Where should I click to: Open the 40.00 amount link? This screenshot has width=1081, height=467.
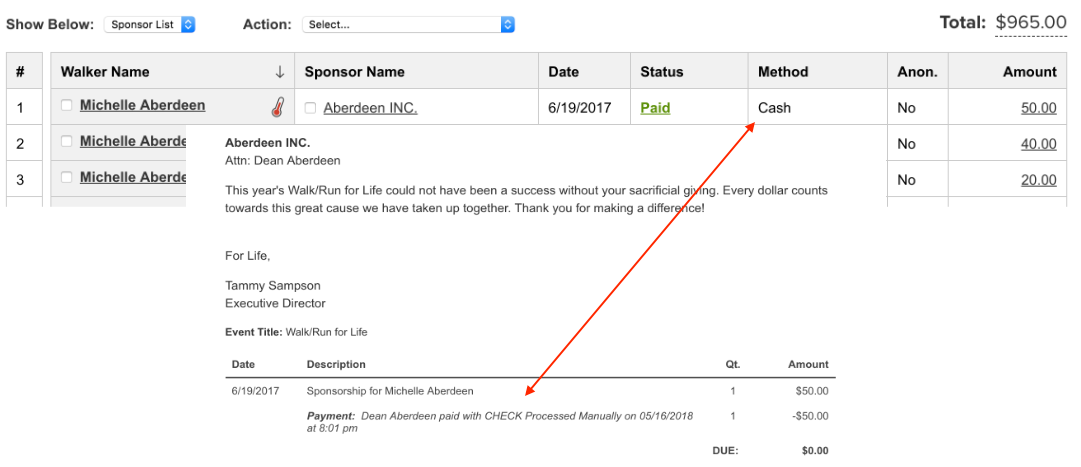click(x=1038, y=144)
